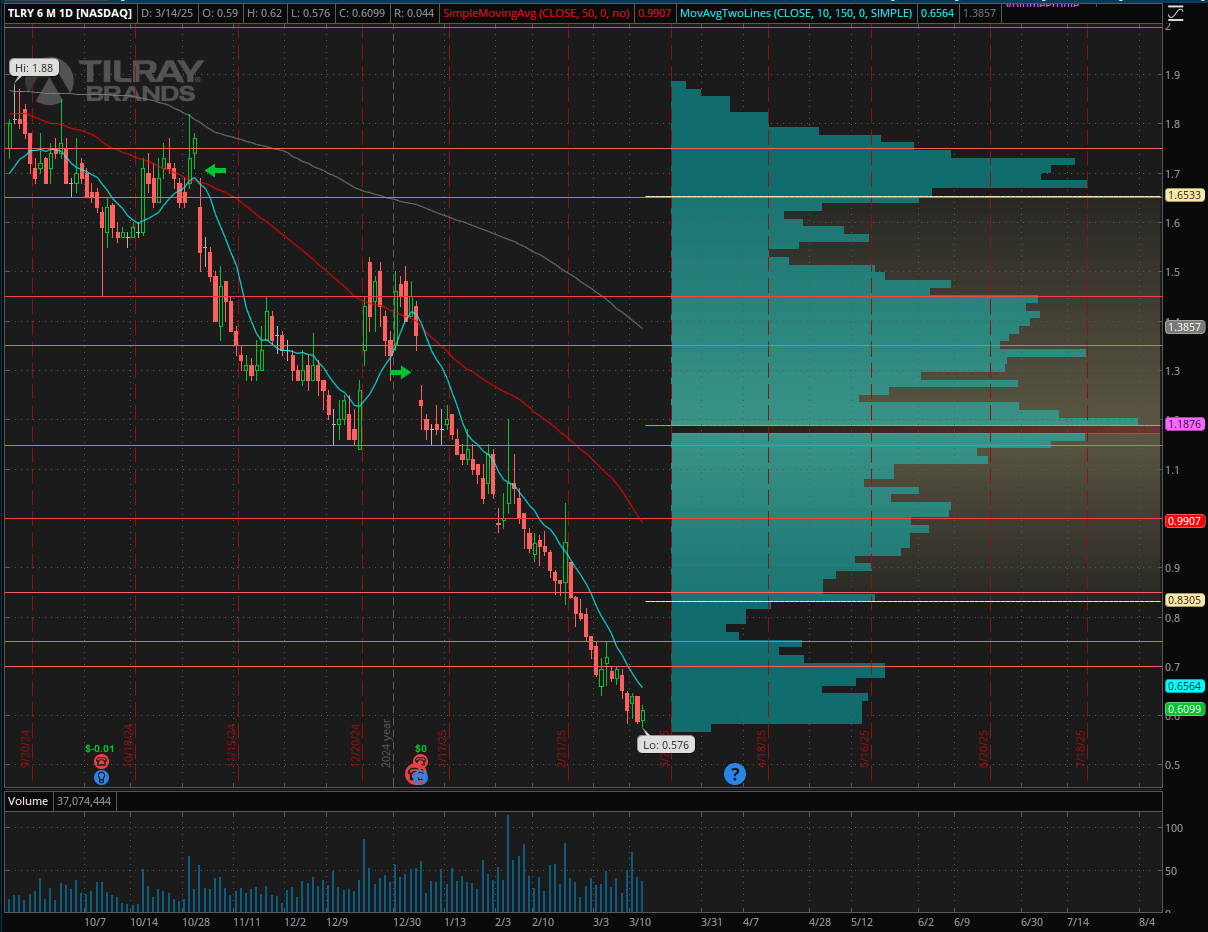Image resolution: width=1208 pixels, height=932 pixels.
Task: Select the left-pointing green arrow drawing
Action: pos(216,170)
